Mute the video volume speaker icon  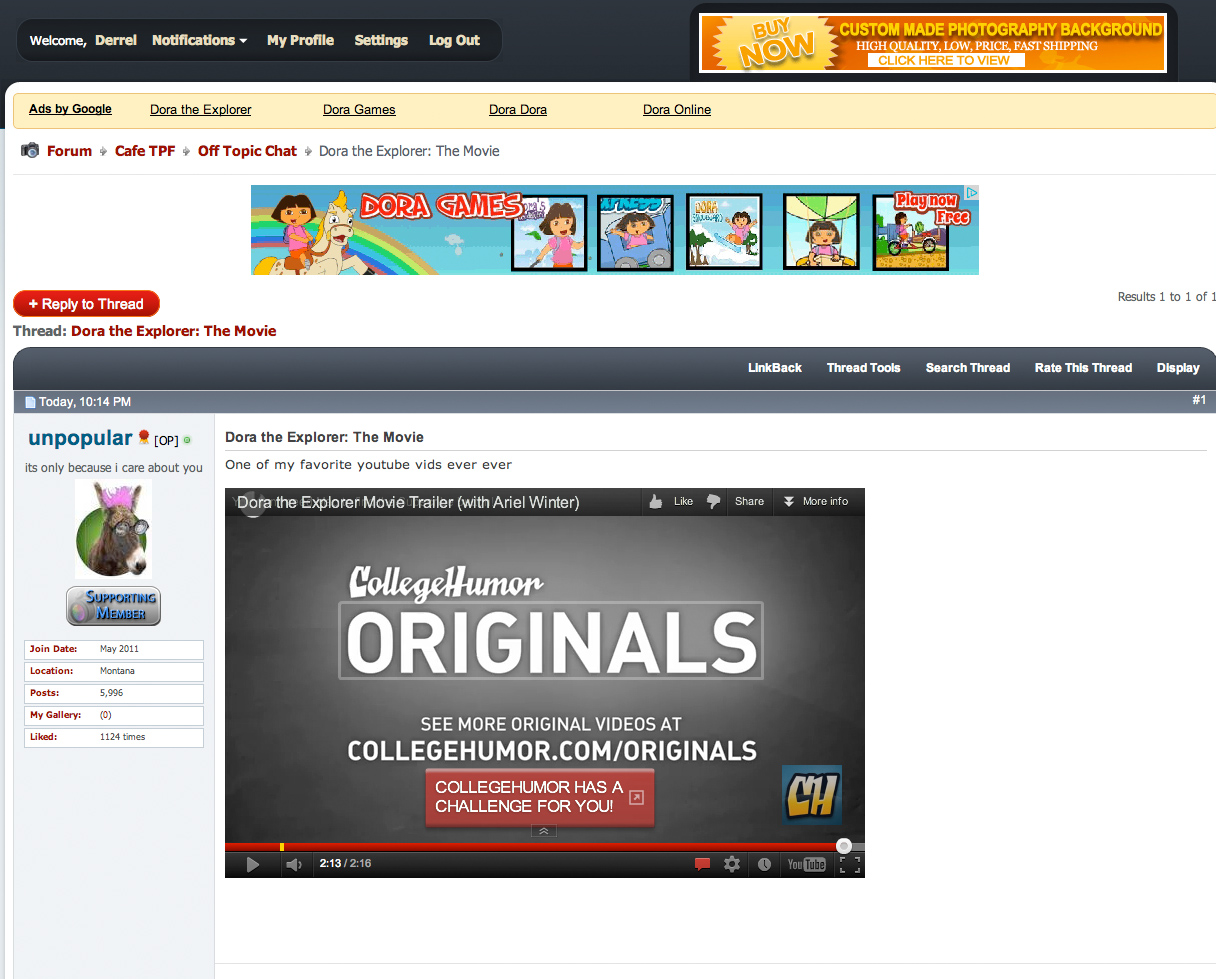[x=294, y=865]
